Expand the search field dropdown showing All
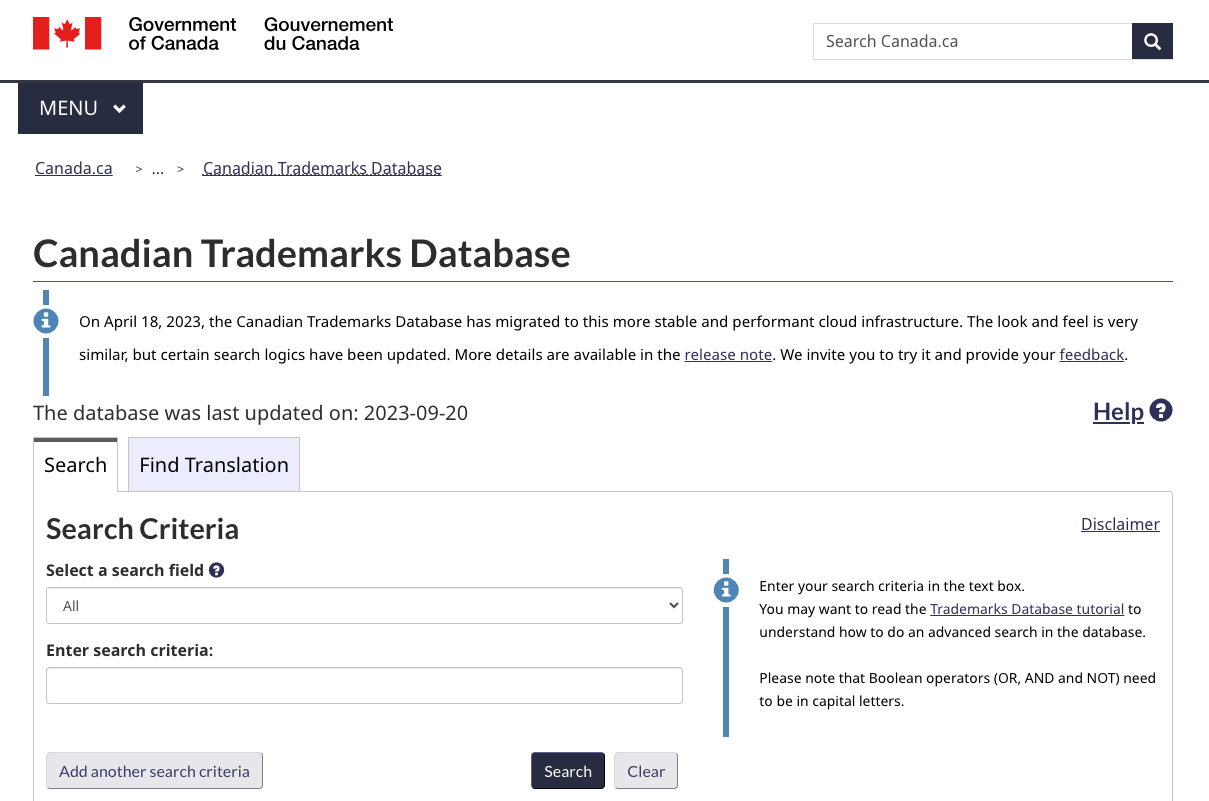The image size is (1209, 801). click(x=364, y=606)
